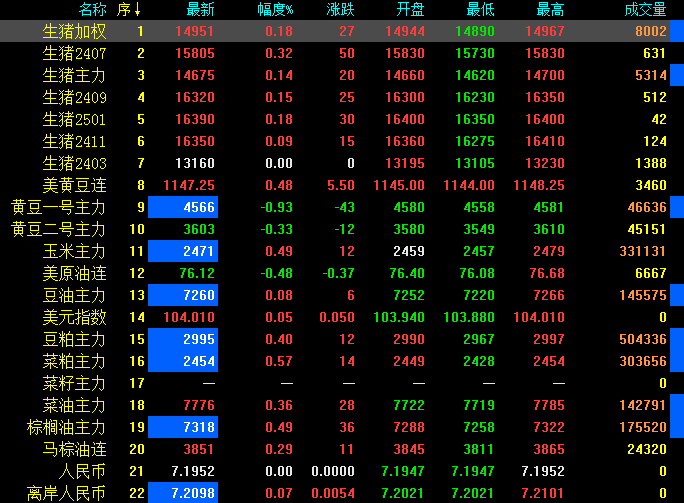The image size is (684, 503).
Task: Click highlighted latest price 2995
Action: 183,339
